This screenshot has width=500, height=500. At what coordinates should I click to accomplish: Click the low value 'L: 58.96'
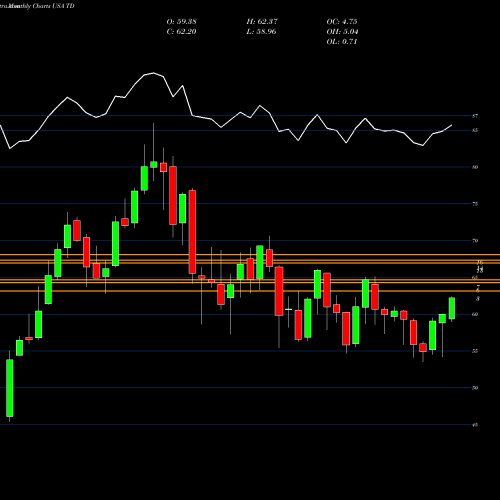coord(261,32)
